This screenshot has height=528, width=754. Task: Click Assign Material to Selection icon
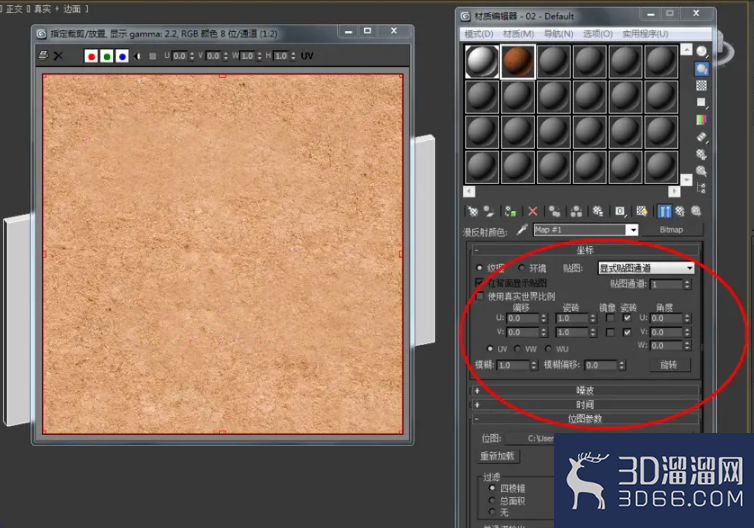click(511, 211)
